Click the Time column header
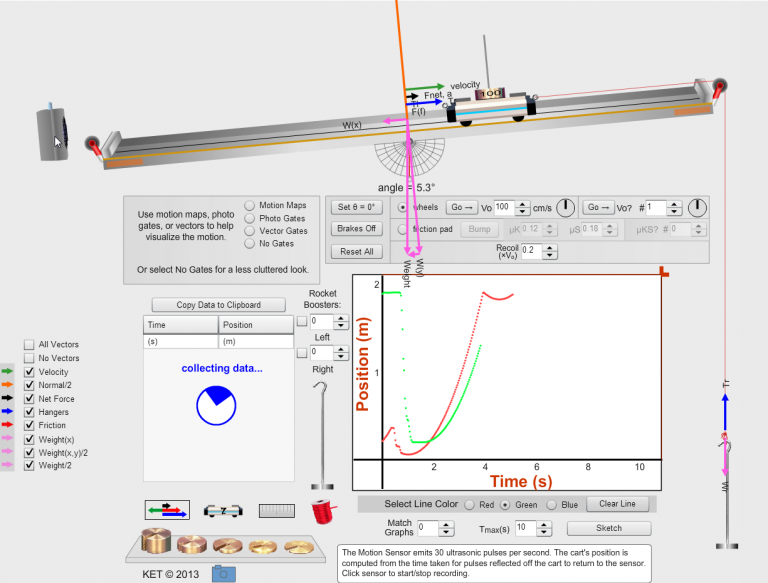Image resolution: width=768 pixels, height=583 pixels. 180,325
